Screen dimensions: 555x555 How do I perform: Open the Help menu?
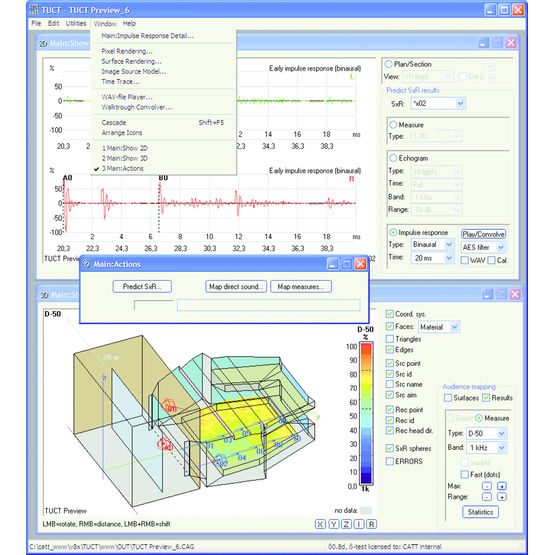tap(129, 23)
